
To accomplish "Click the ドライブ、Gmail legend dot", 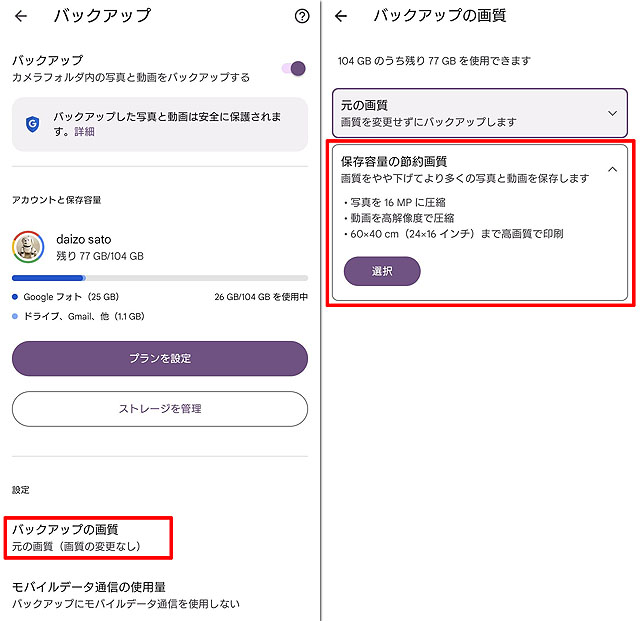I will point(15,316).
